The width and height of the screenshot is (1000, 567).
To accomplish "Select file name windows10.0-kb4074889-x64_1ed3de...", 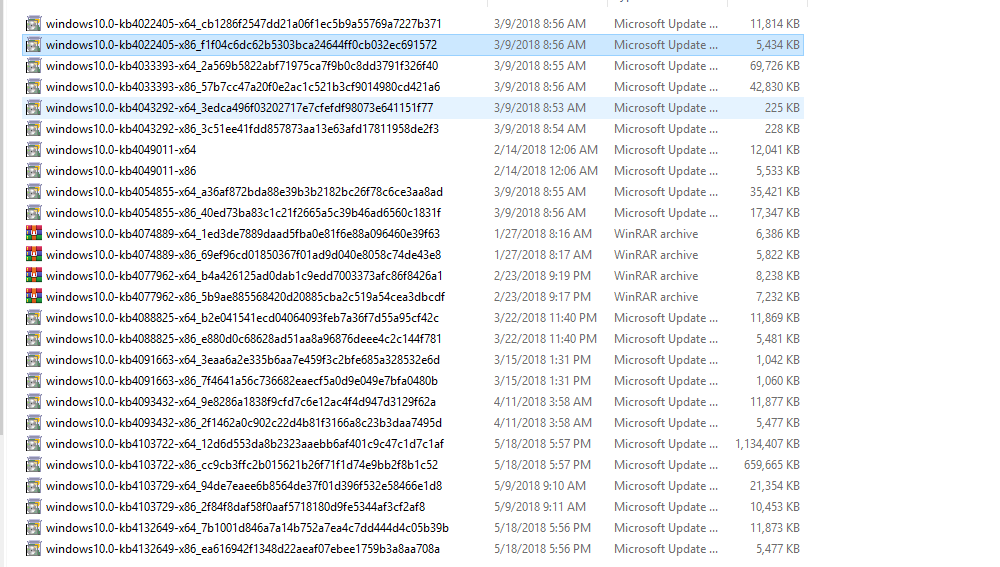I will click(x=243, y=234).
